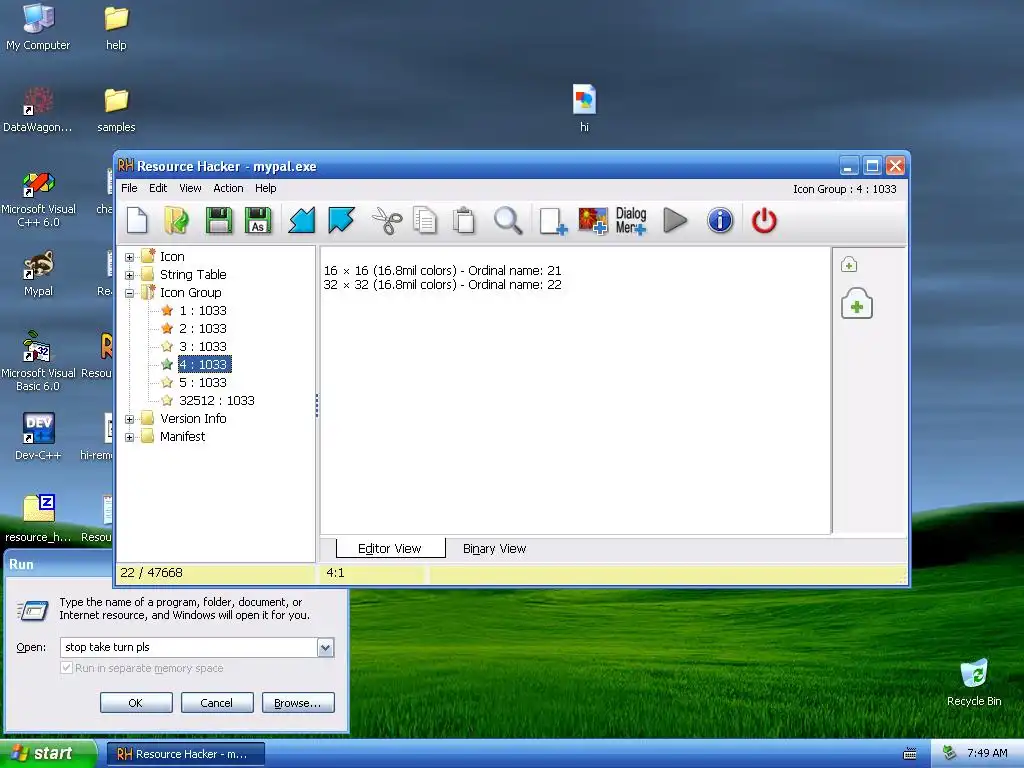Select Icon Group item 3 : 1033
The width and height of the screenshot is (1024, 768).
click(202, 347)
